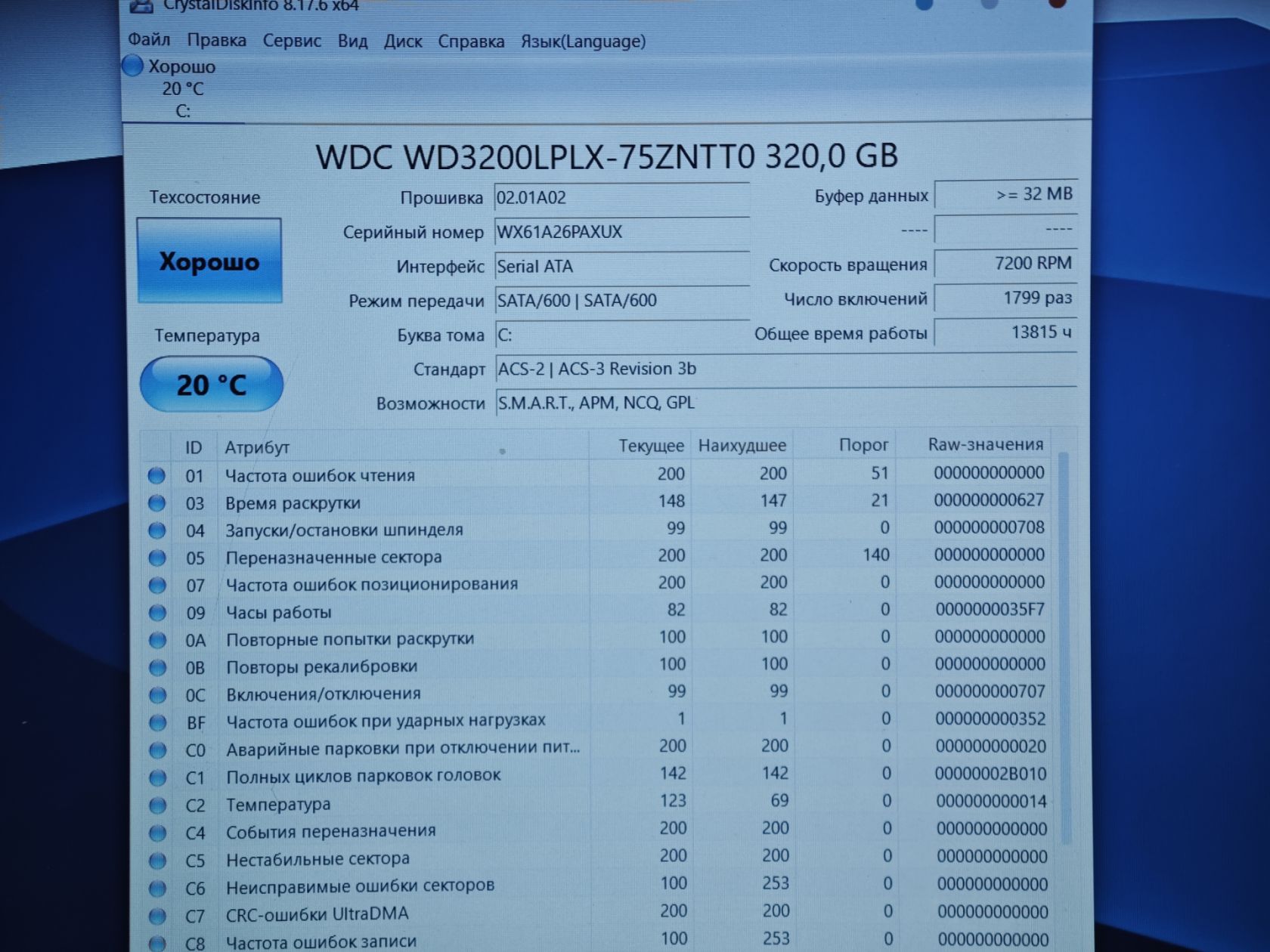Screen dimensions: 1270x952
Task: Click the blue health icon in the disk tab
Action: pyautogui.click(x=133, y=66)
